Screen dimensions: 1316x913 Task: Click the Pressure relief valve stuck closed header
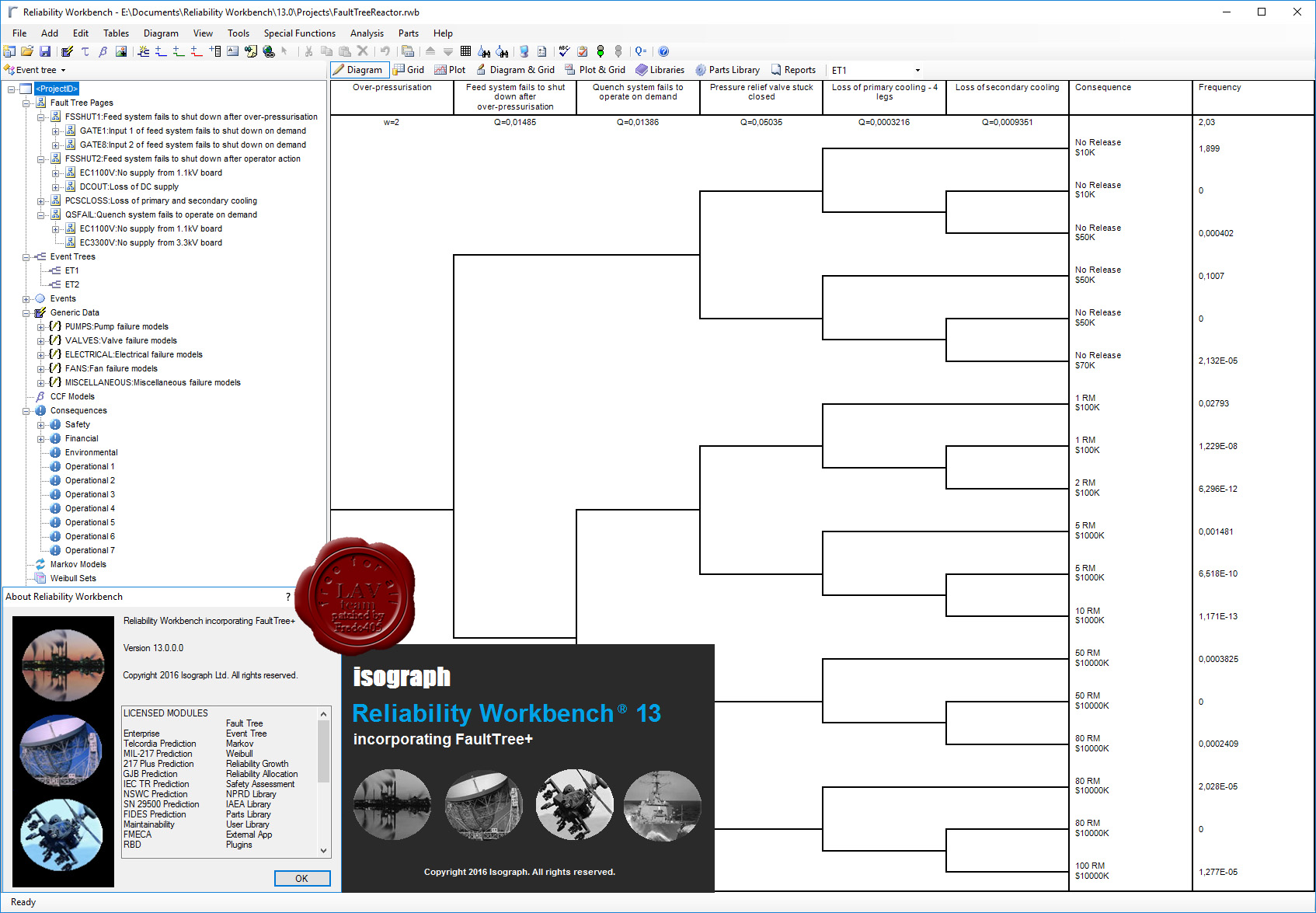[761, 97]
